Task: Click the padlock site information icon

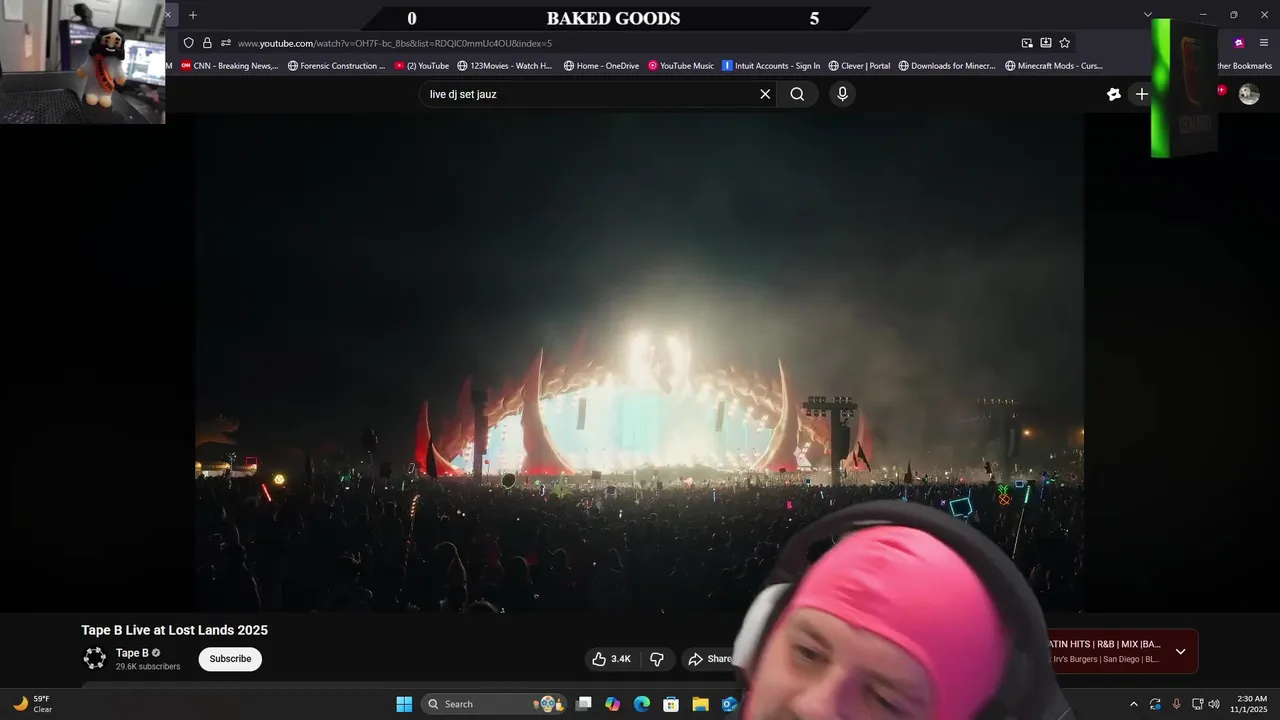Action: coord(207,43)
